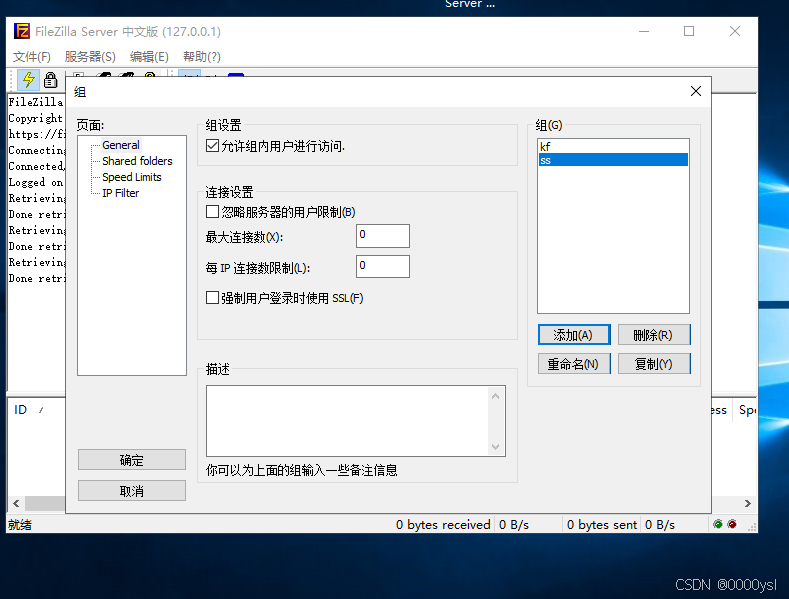This screenshot has height=599, width=789.
Task: Click description box scroll up arrow
Action: pyautogui.click(x=496, y=397)
